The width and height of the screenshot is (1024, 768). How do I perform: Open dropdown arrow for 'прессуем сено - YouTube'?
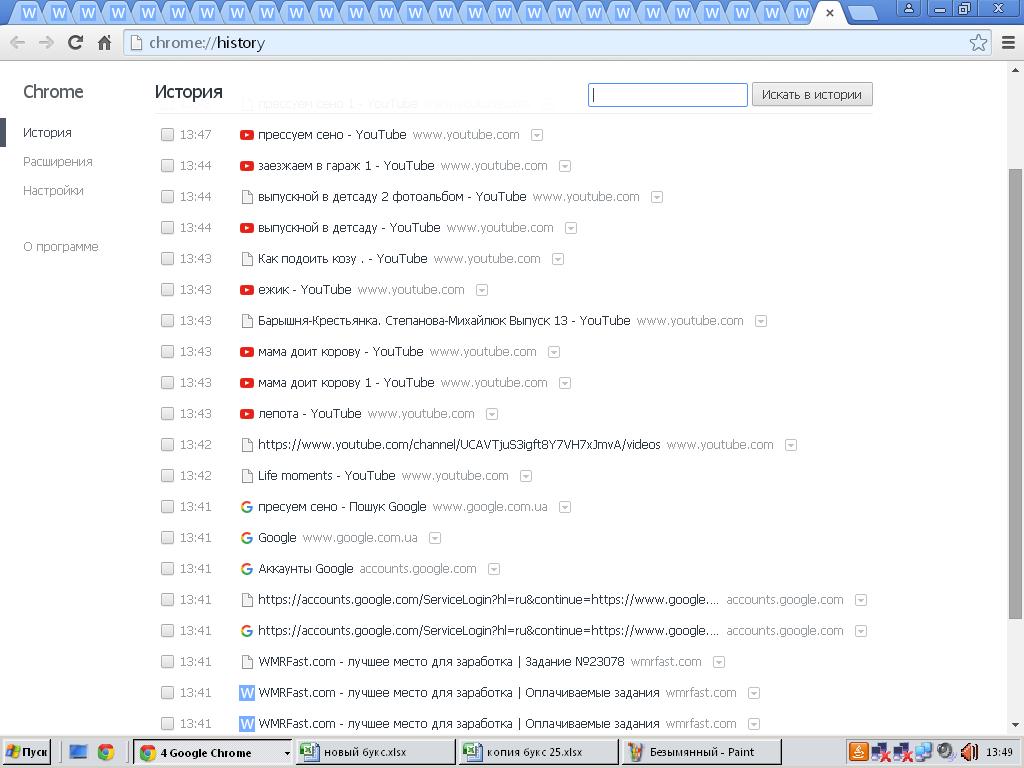pos(537,135)
